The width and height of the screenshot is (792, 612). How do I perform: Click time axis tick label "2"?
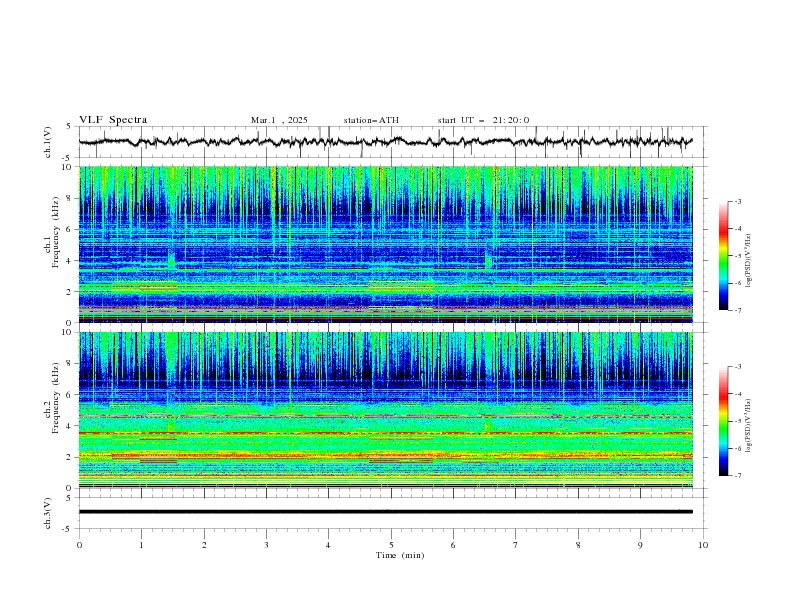coord(204,545)
